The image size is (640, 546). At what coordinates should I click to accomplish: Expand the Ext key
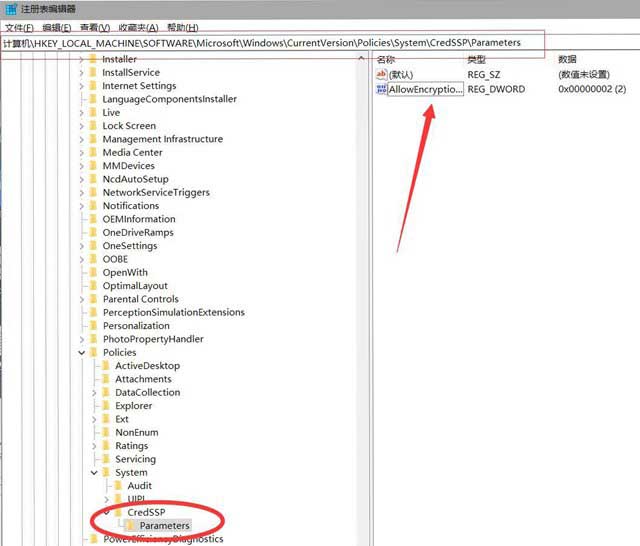tap(94, 420)
